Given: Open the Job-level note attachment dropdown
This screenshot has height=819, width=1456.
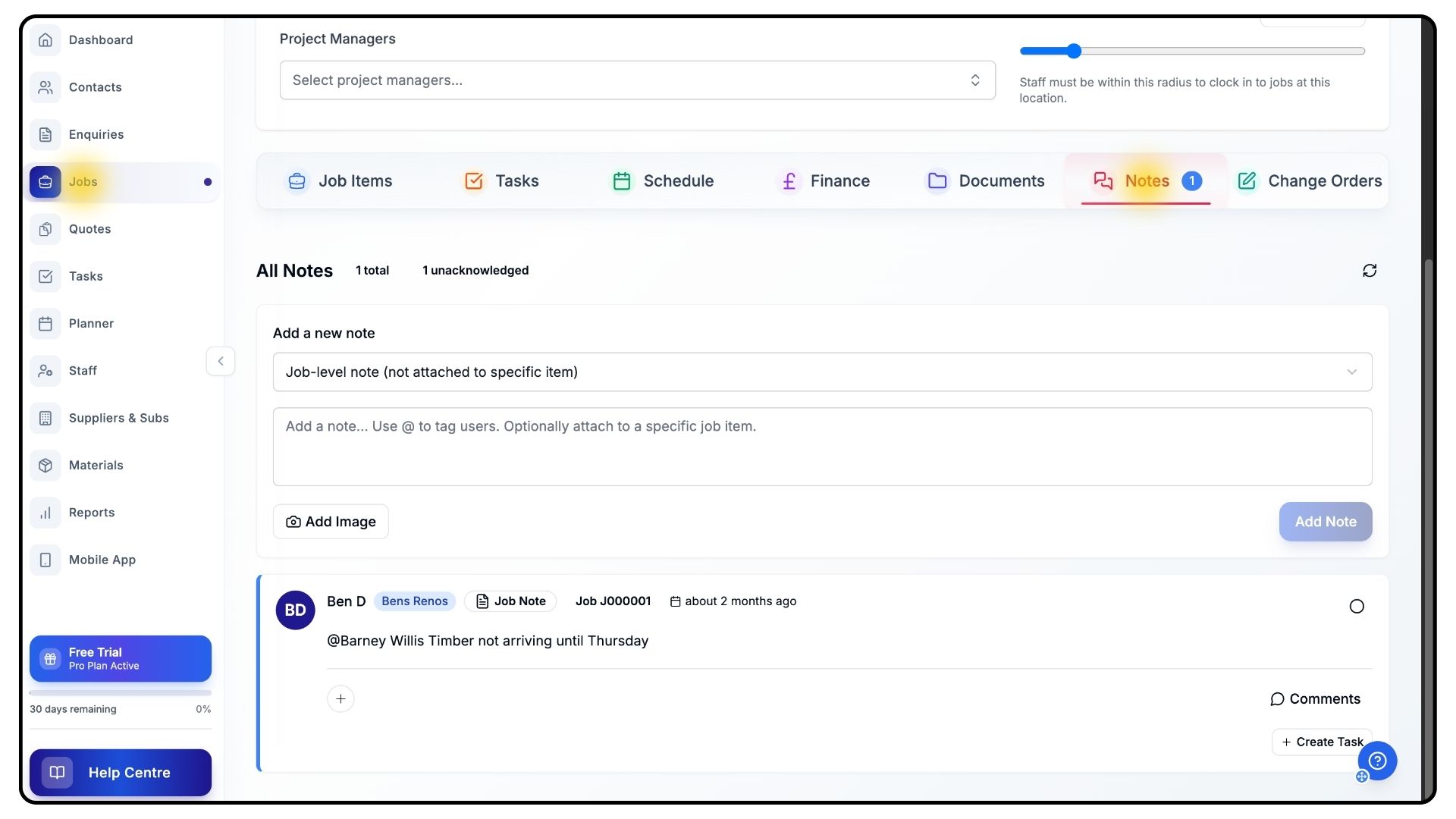Looking at the screenshot, I should tap(822, 372).
